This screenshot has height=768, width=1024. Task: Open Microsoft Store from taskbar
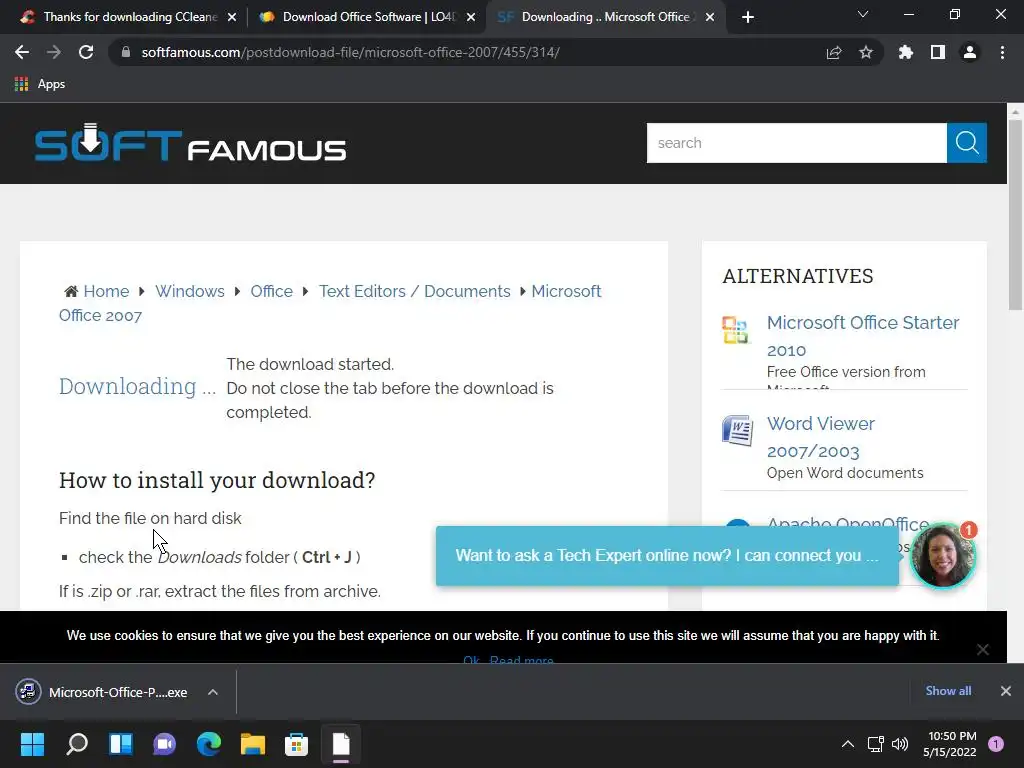(x=296, y=744)
